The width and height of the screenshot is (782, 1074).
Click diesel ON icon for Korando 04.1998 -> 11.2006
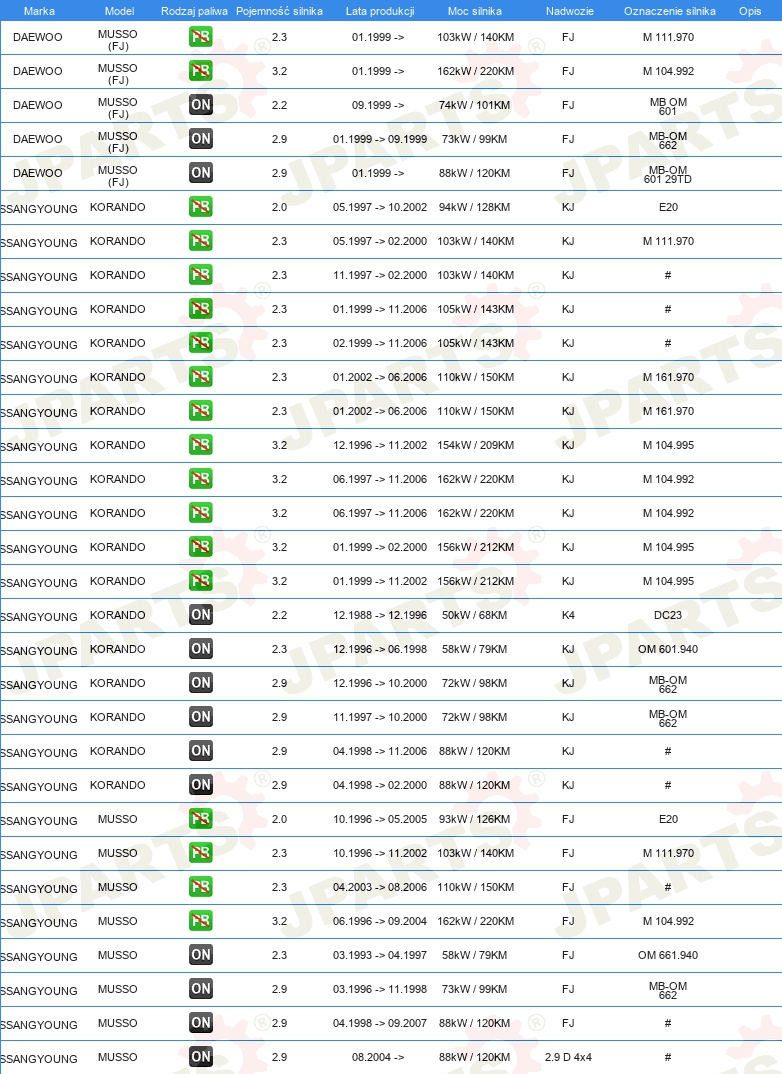tap(201, 751)
